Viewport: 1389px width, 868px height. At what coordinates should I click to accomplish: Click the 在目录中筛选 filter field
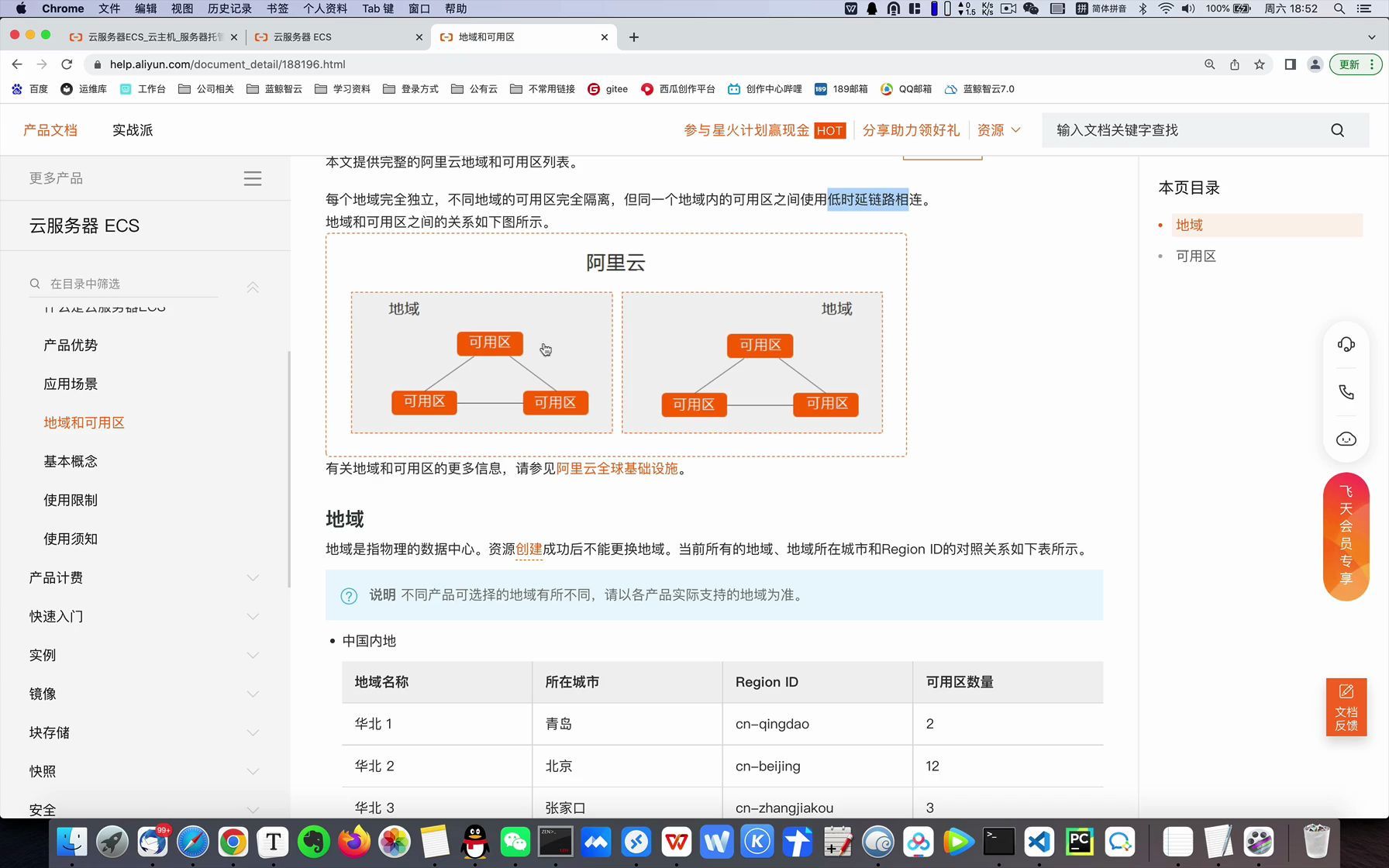124,284
